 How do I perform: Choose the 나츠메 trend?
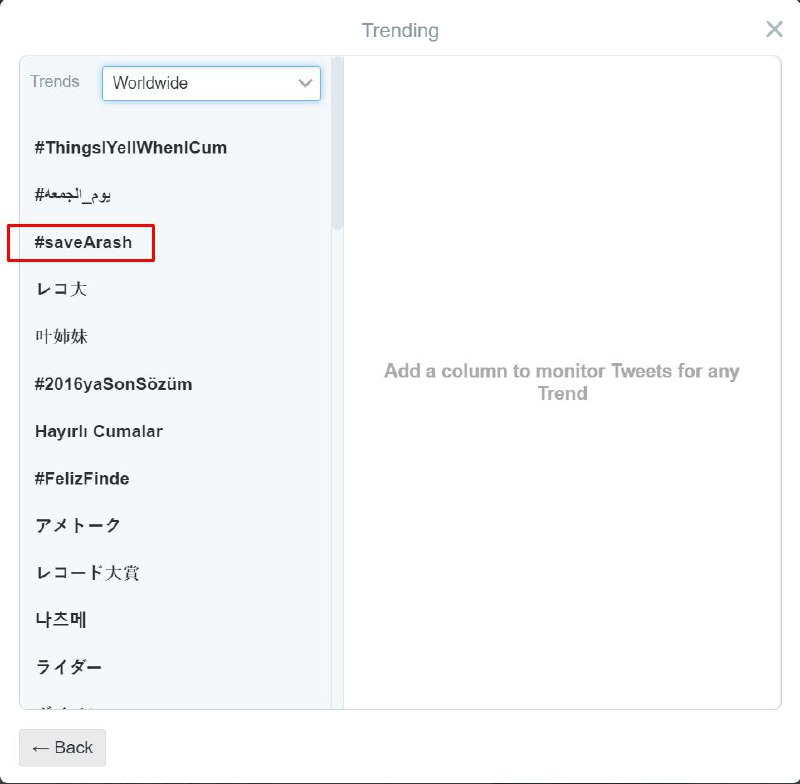pyautogui.click(x=61, y=620)
